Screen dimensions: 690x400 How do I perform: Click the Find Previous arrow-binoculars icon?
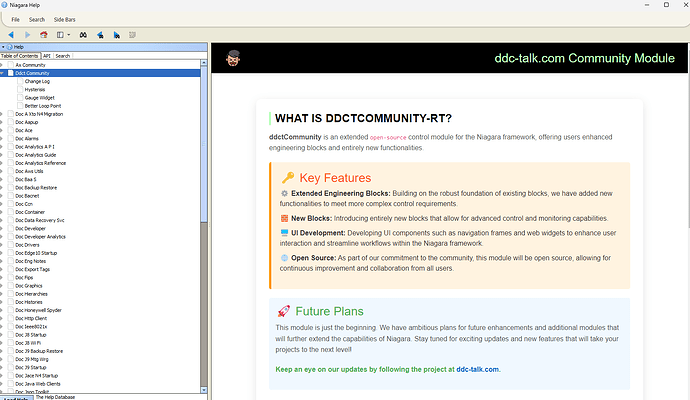(x=100, y=35)
